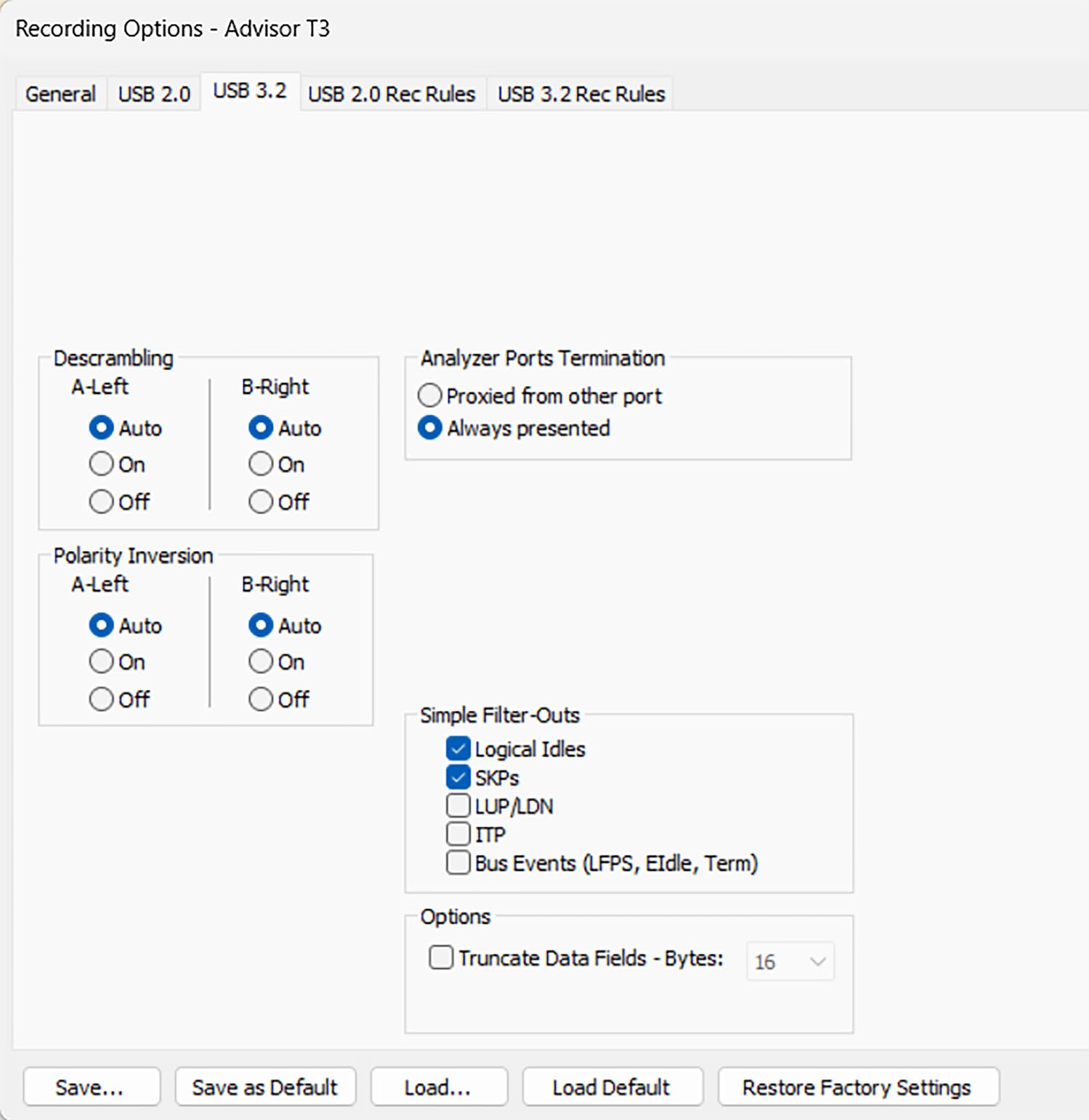The width and height of the screenshot is (1089, 1120).
Task: Set Descrambling B-Right to Off
Action: tap(261, 501)
